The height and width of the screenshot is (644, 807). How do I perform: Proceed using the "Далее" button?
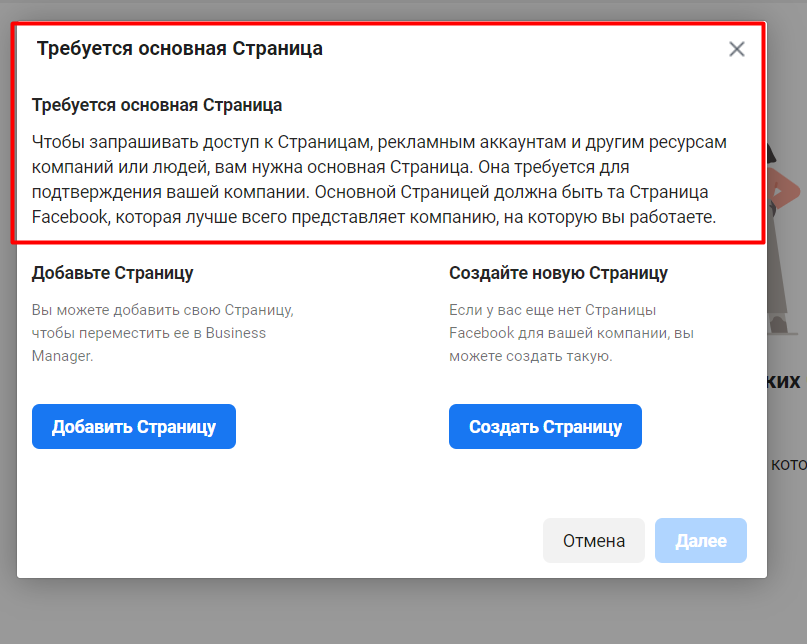point(701,541)
